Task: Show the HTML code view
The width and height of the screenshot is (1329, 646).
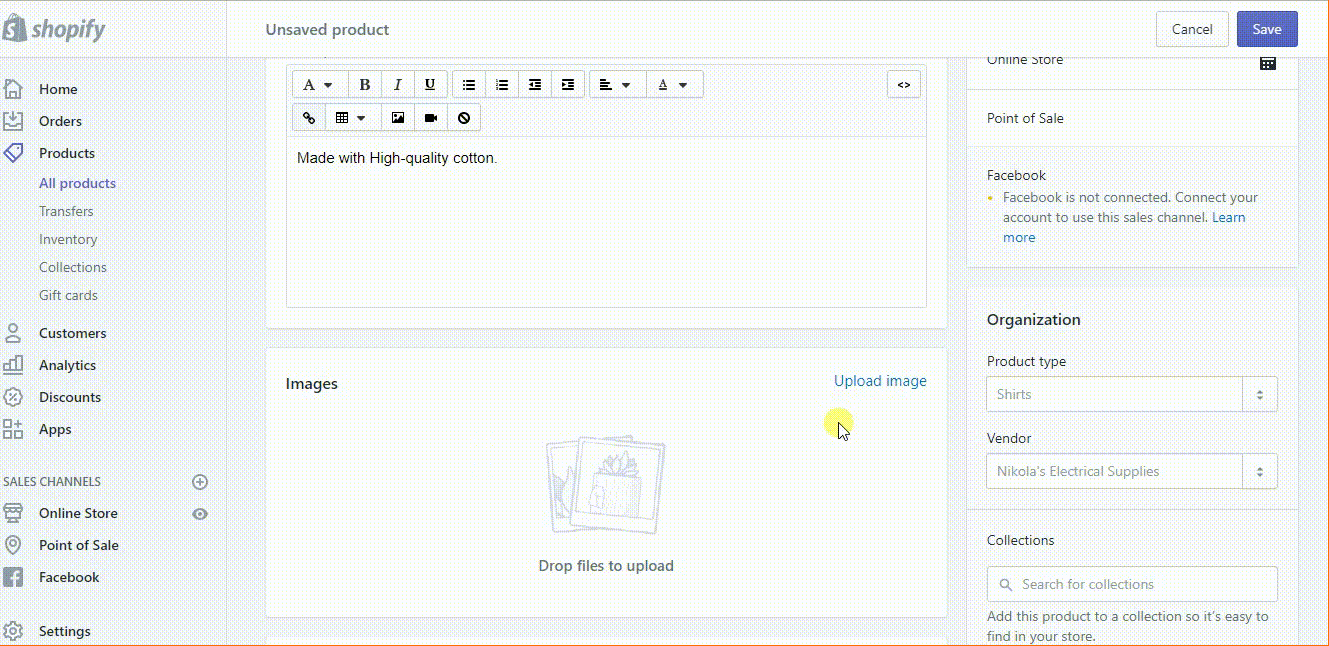Action: (x=904, y=85)
